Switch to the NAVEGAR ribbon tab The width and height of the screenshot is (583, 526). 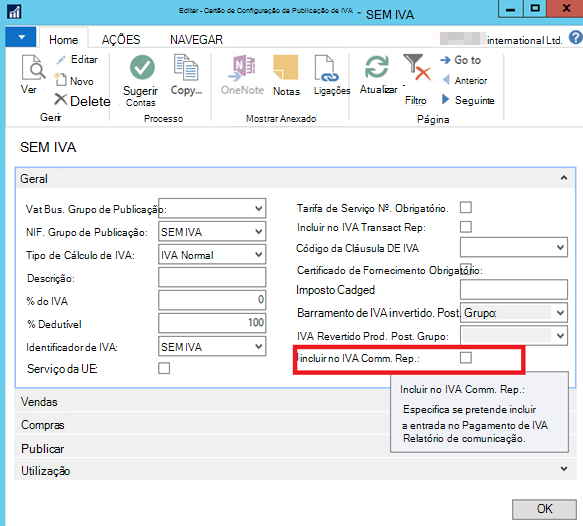[x=196, y=39]
